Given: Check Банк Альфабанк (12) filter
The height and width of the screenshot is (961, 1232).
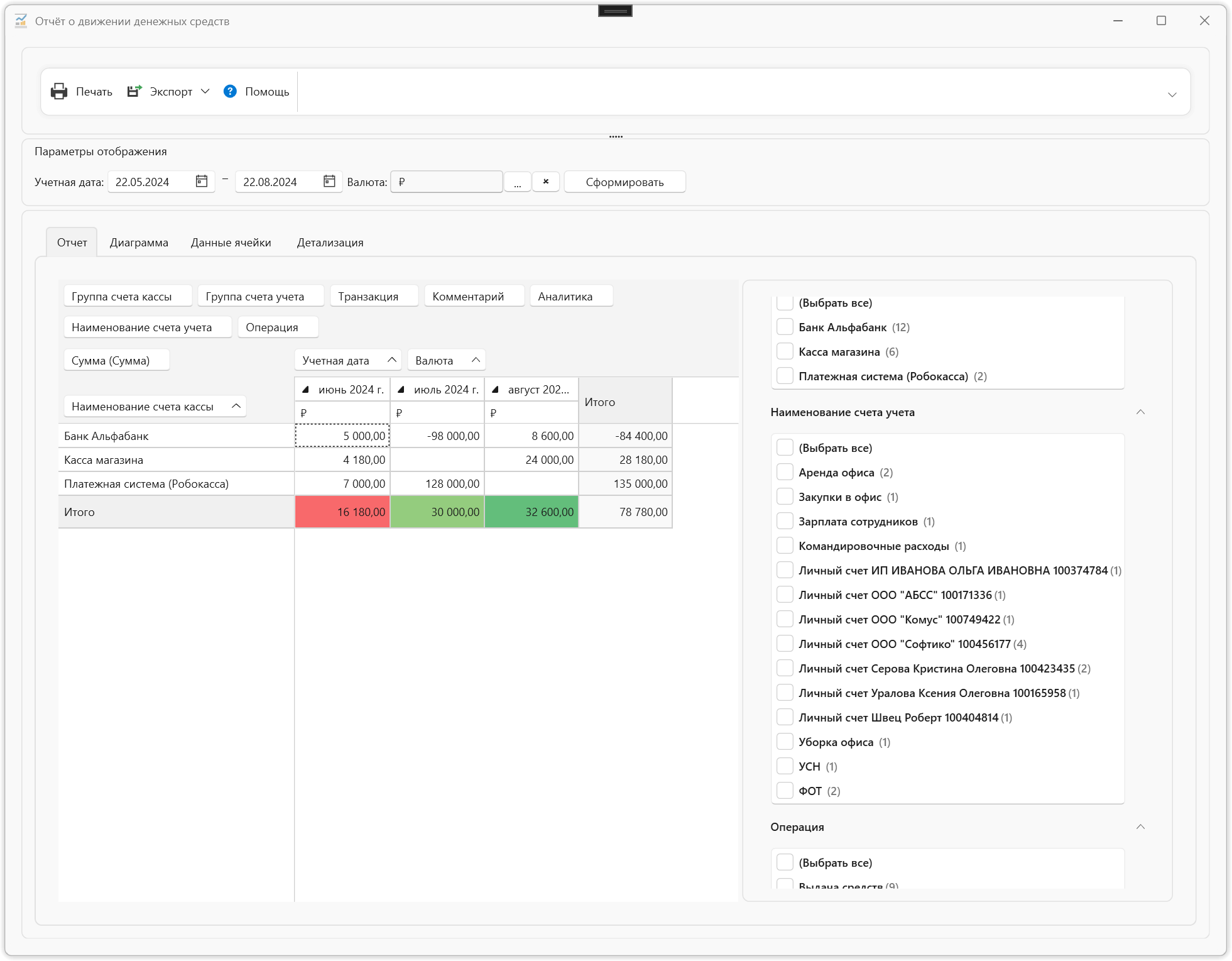Looking at the screenshot, I should point(785,327).
